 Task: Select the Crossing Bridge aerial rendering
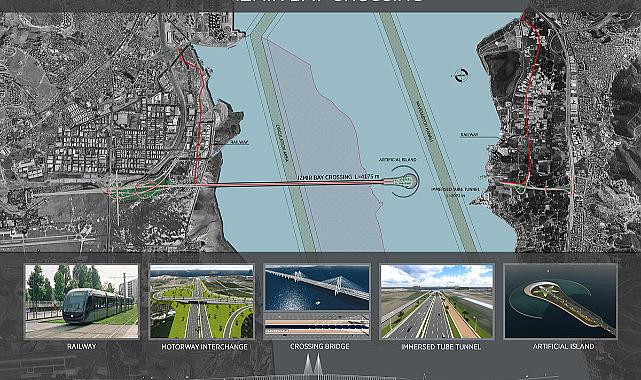pyautogui.click(x=317, y=288)
